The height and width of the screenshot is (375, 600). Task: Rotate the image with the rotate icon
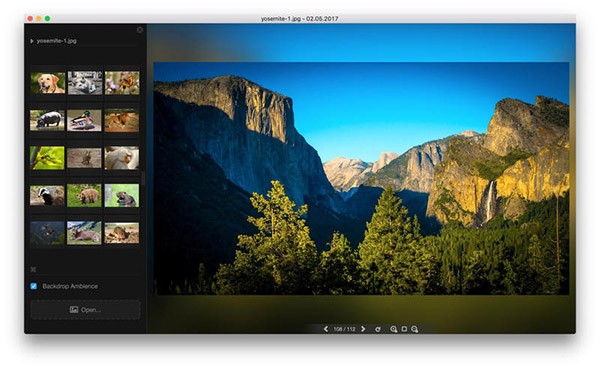378,329
